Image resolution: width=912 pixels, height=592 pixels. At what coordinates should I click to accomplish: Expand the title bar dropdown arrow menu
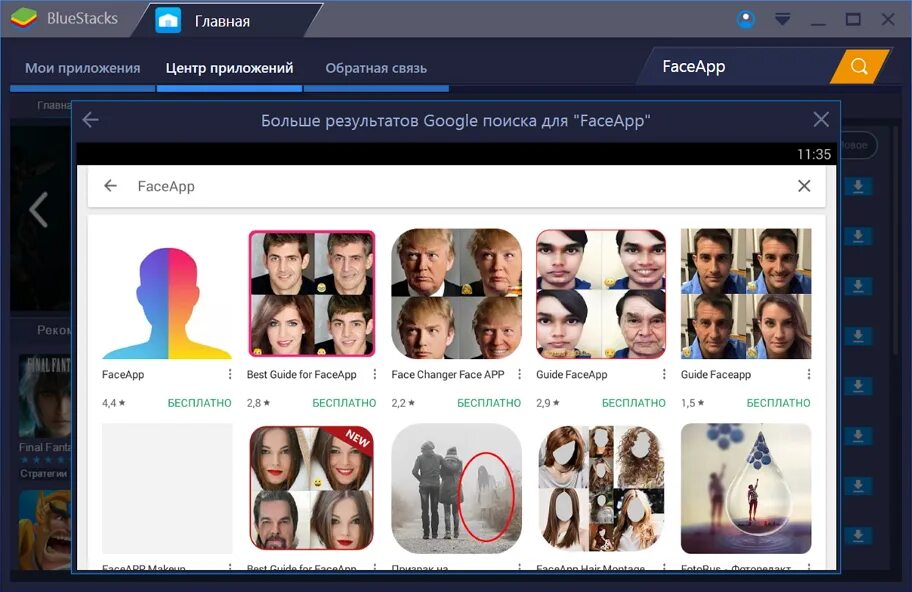pos(782,20)
